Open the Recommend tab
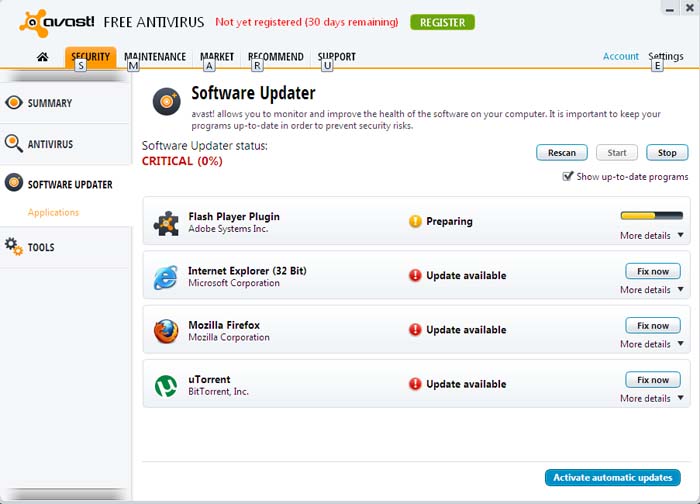The height and width of the screenshot is (504, 700). (276, 57)
